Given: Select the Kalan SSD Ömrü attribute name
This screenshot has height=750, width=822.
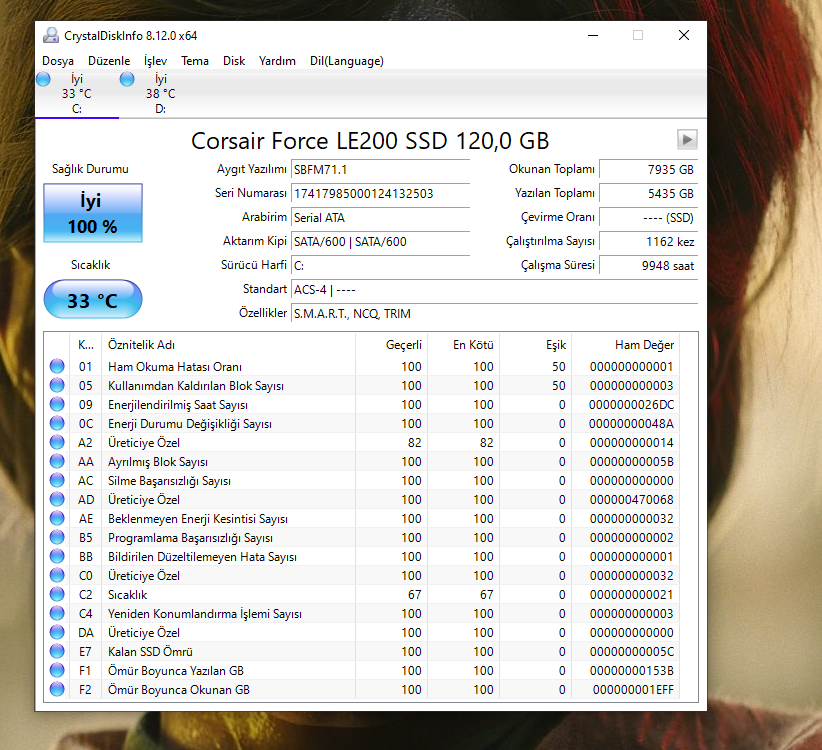Looking at the screenshot, I should [150, 652].
